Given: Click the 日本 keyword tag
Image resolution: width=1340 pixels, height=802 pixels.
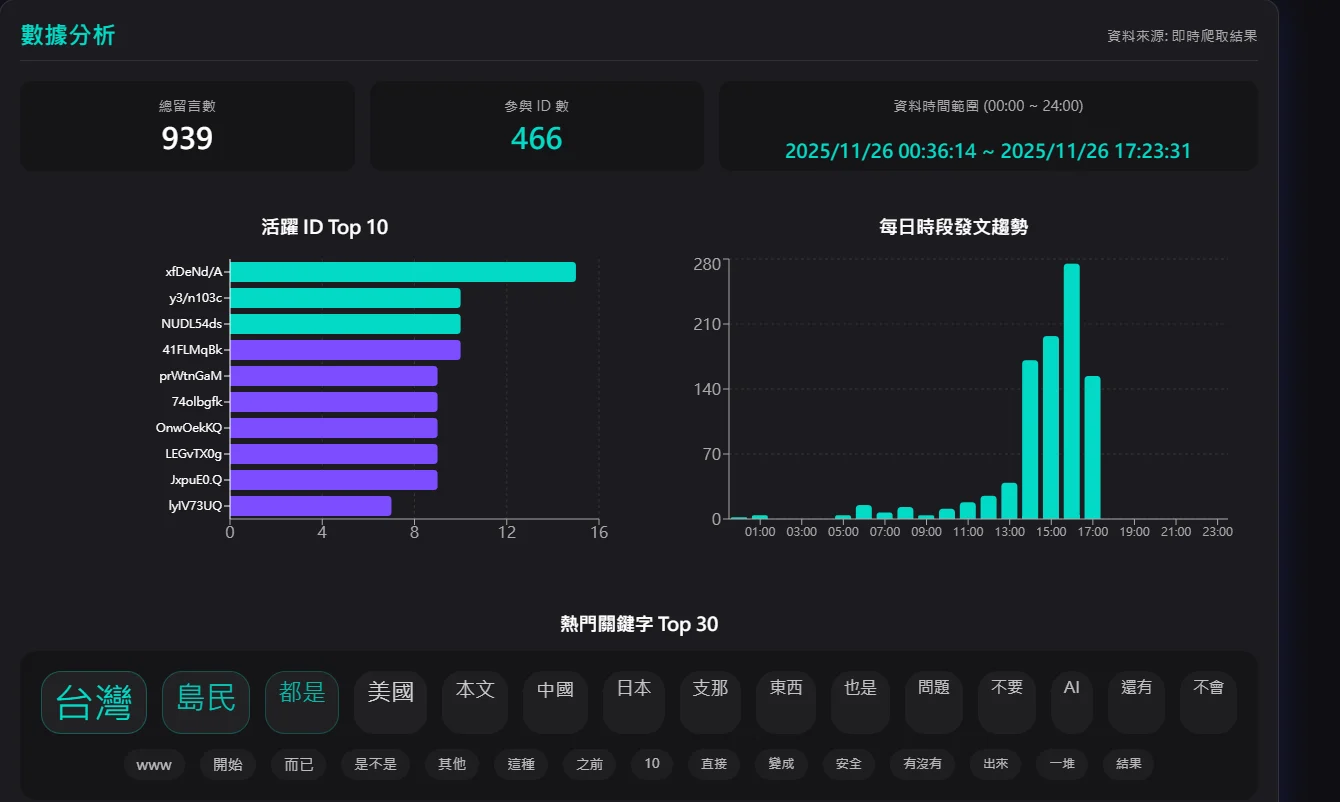Looking at the screenshot, I should [x=634, y=702].
